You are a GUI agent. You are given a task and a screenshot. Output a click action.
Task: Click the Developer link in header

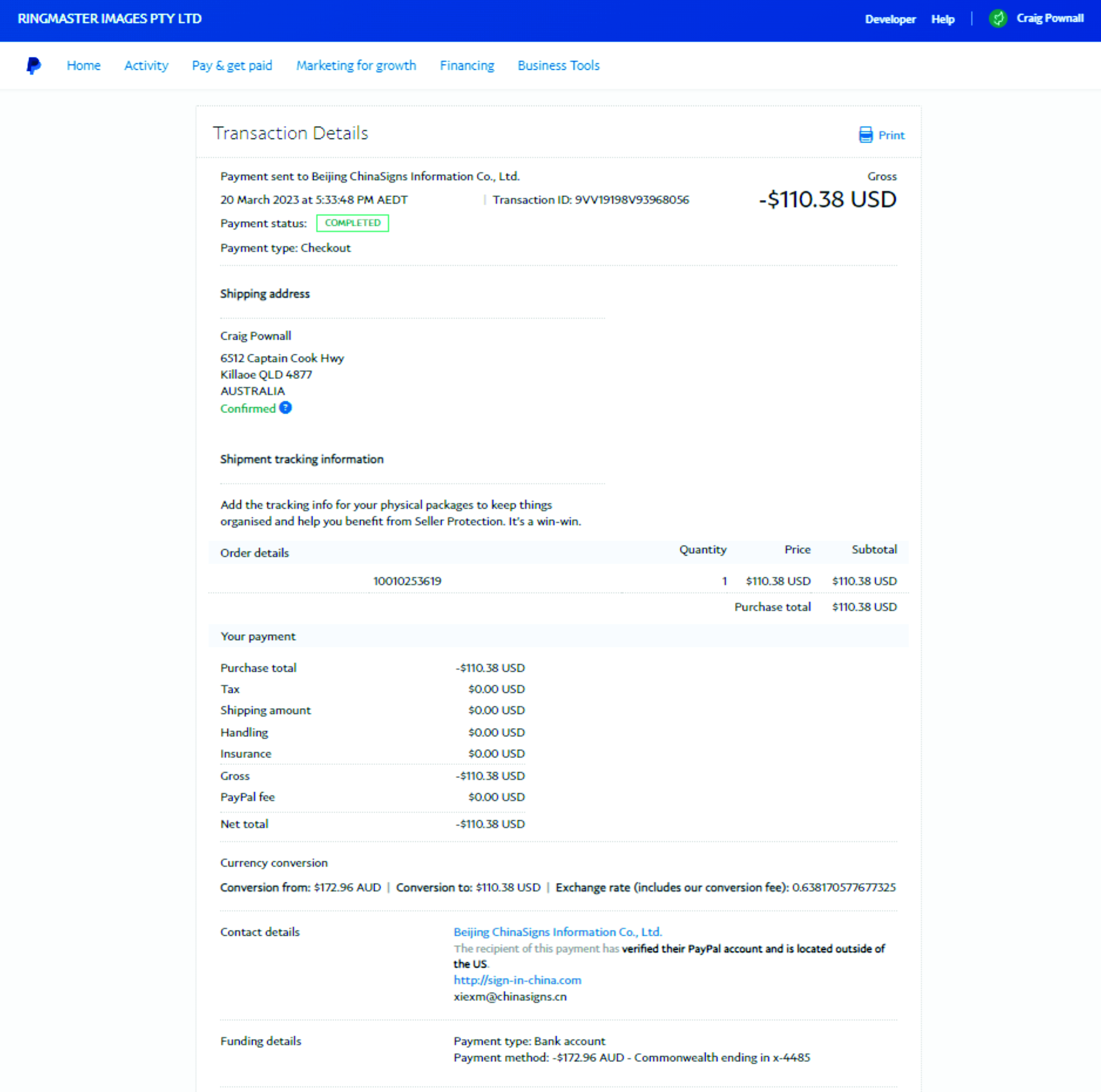pyautogui.click(x=890, y=19)
